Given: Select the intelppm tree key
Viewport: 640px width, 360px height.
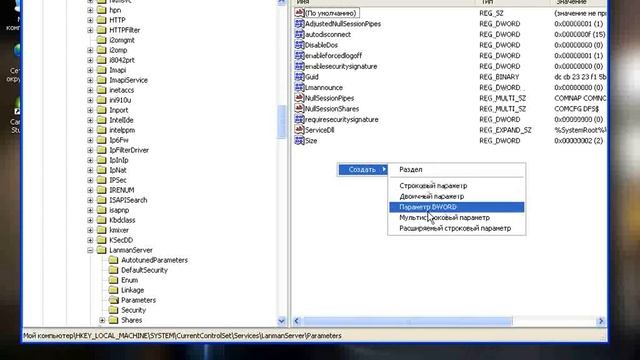Looking at the screenshot, I should 122,130.
